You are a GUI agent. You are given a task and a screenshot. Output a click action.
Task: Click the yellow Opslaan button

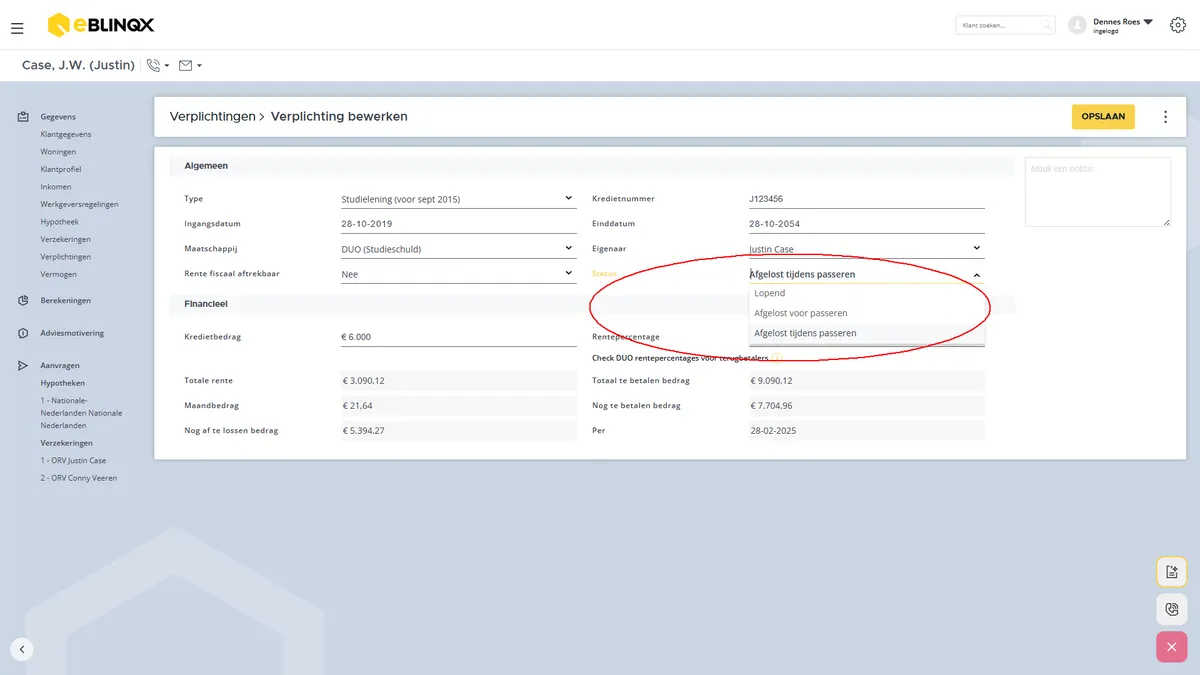click(1103, 117)
